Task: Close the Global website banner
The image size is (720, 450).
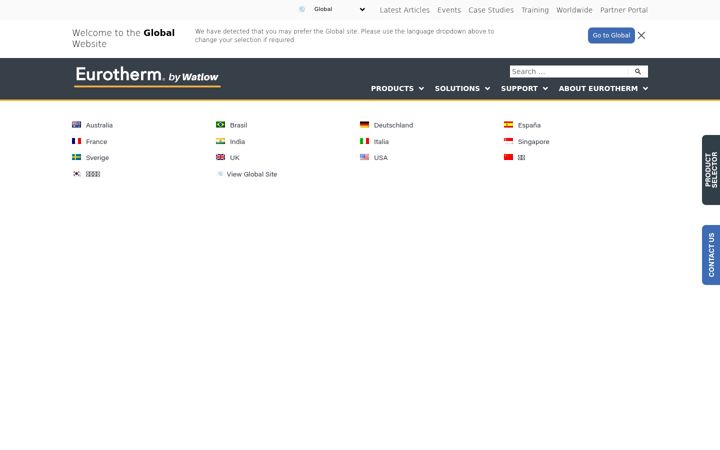Action: [641, 35]
